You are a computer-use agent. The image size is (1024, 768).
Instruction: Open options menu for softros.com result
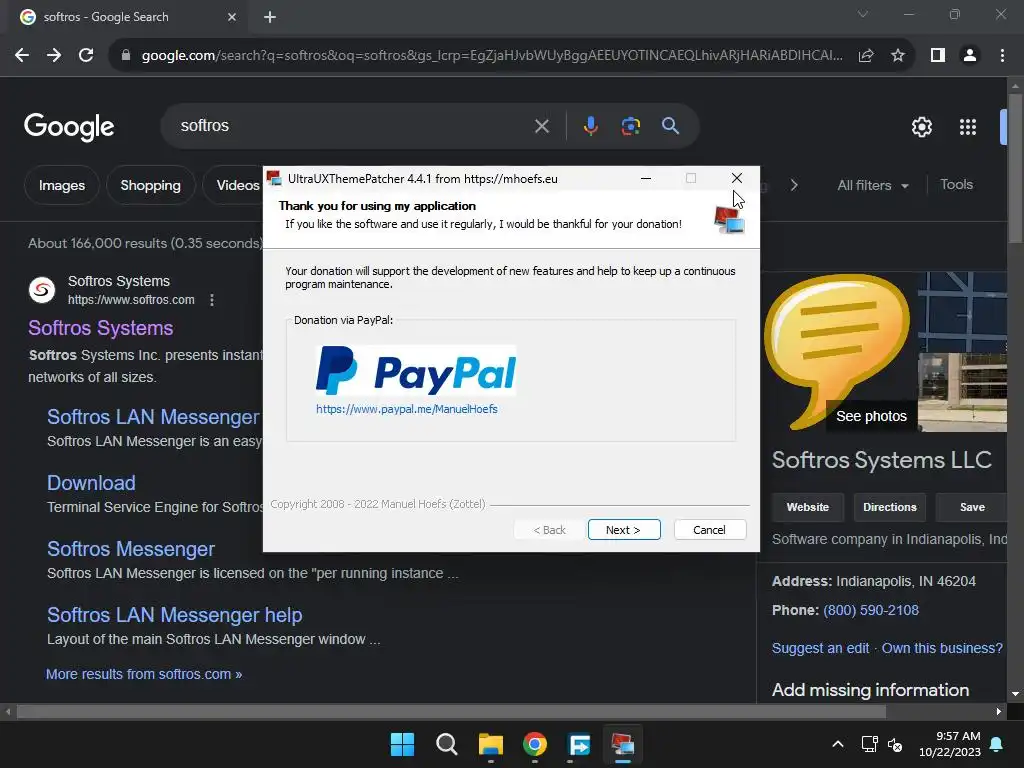(x=212, y=300)
